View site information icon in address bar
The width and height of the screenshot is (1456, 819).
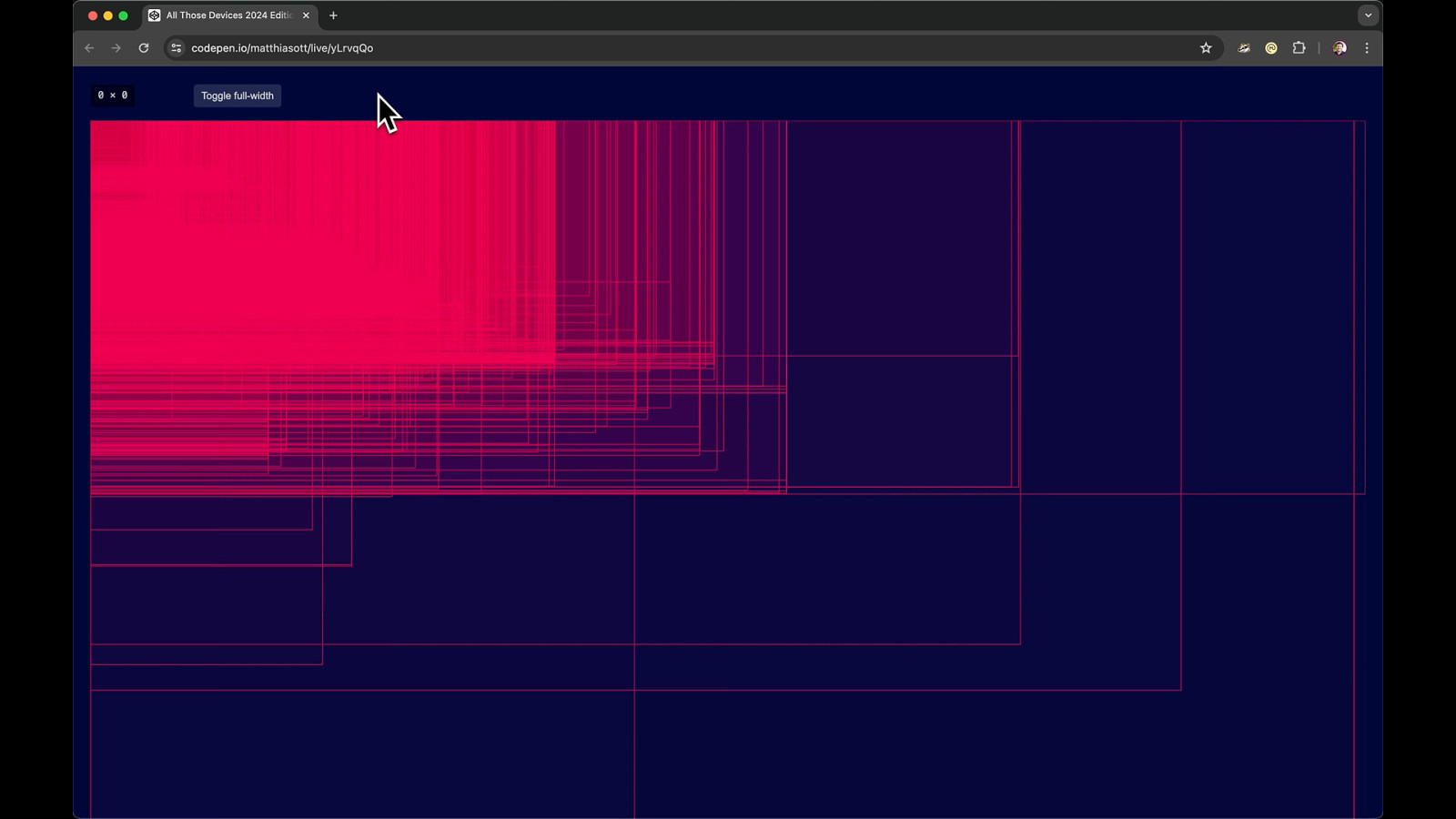pyautogui.click(x=177, y=48)
